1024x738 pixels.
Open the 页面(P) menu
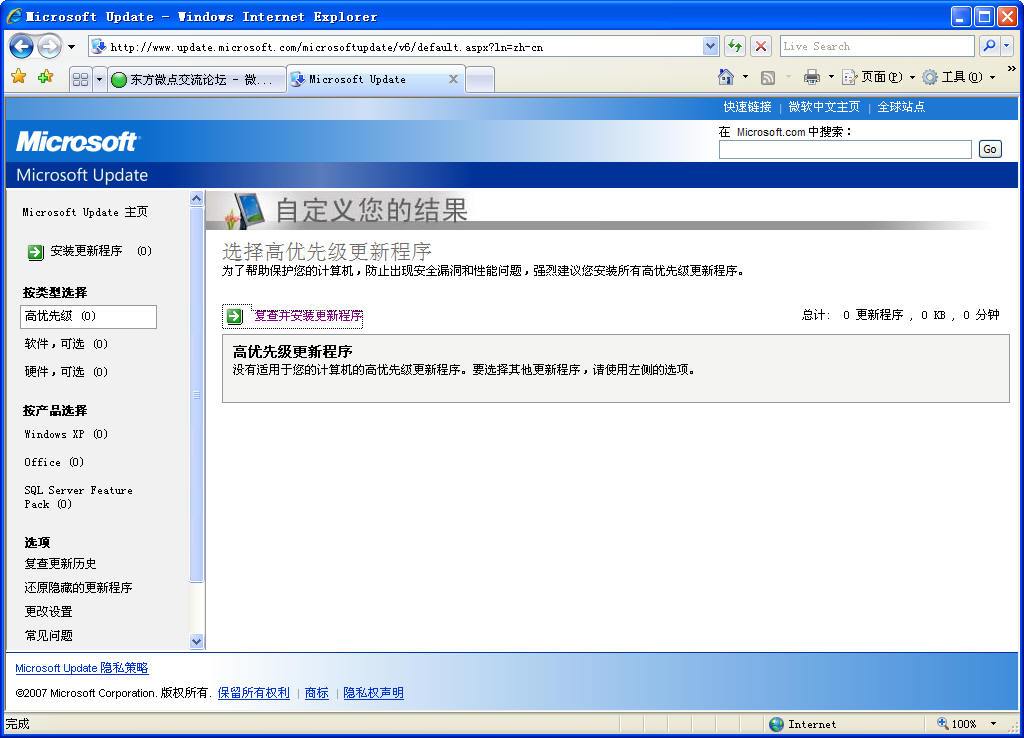[878, 77]
